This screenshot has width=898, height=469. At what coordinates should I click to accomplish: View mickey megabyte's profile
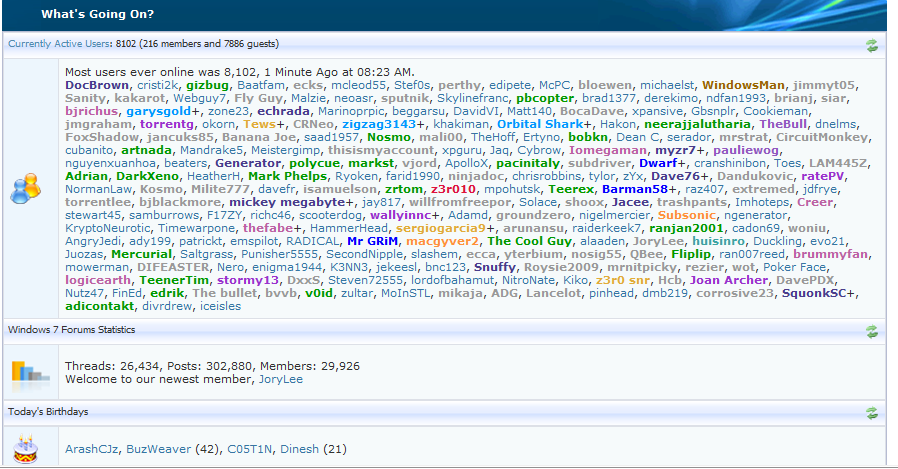click(287, 202)
